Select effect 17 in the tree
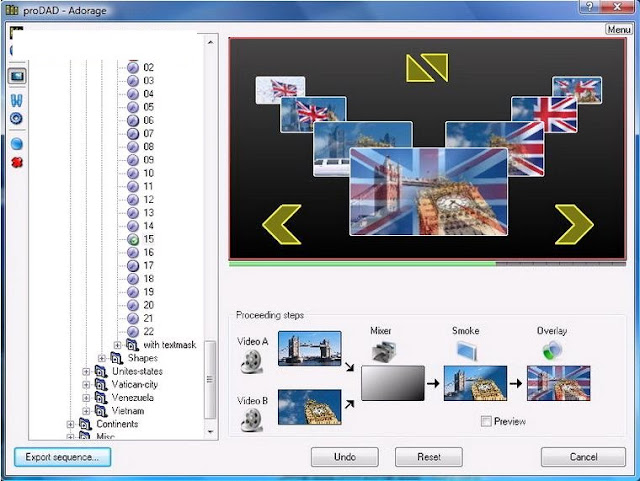Image resolution: width=640 pixels, height=481 pixels. [x=141, y=265]
